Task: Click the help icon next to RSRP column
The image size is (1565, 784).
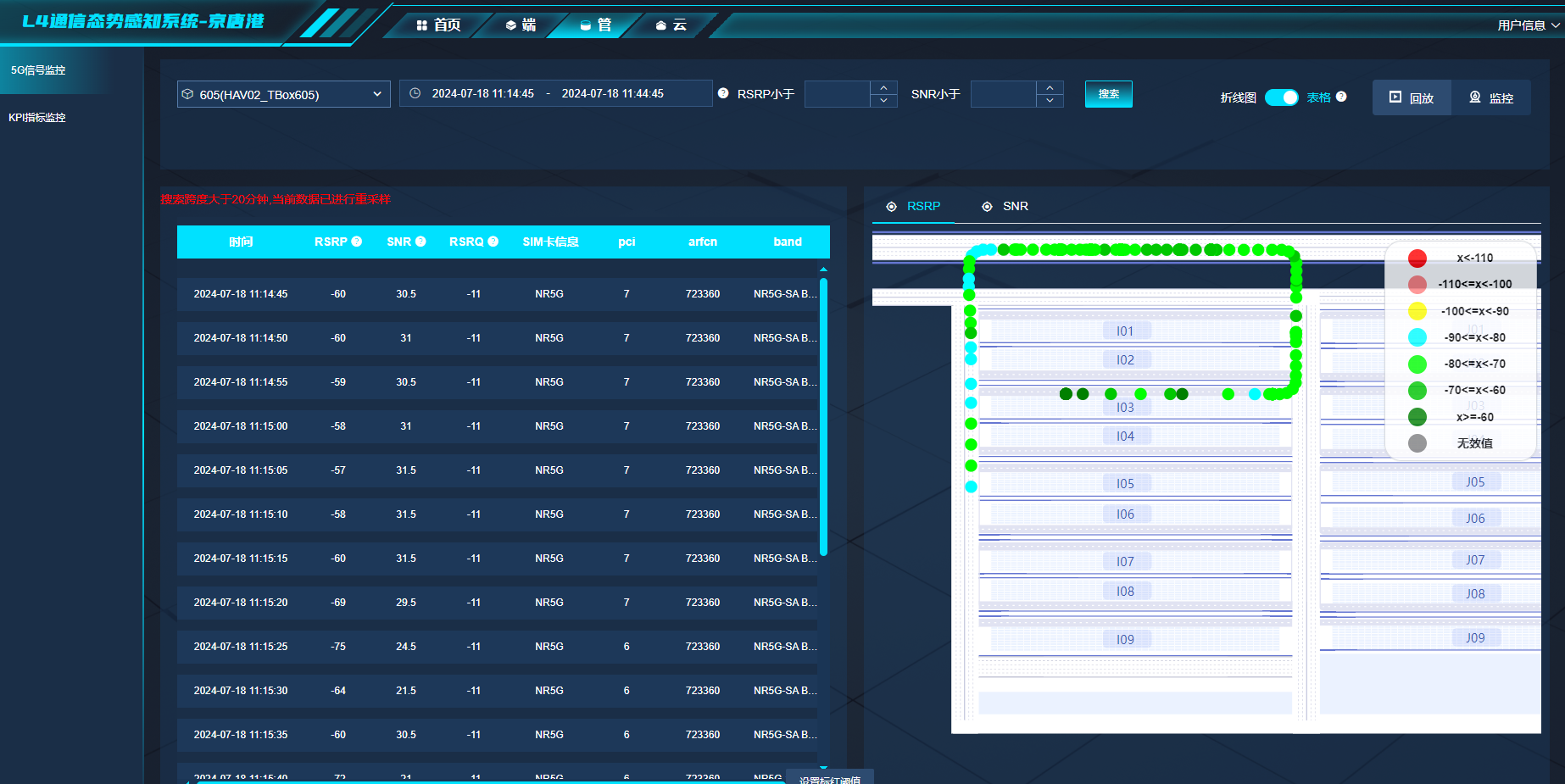Action: [x=357, y=242]
